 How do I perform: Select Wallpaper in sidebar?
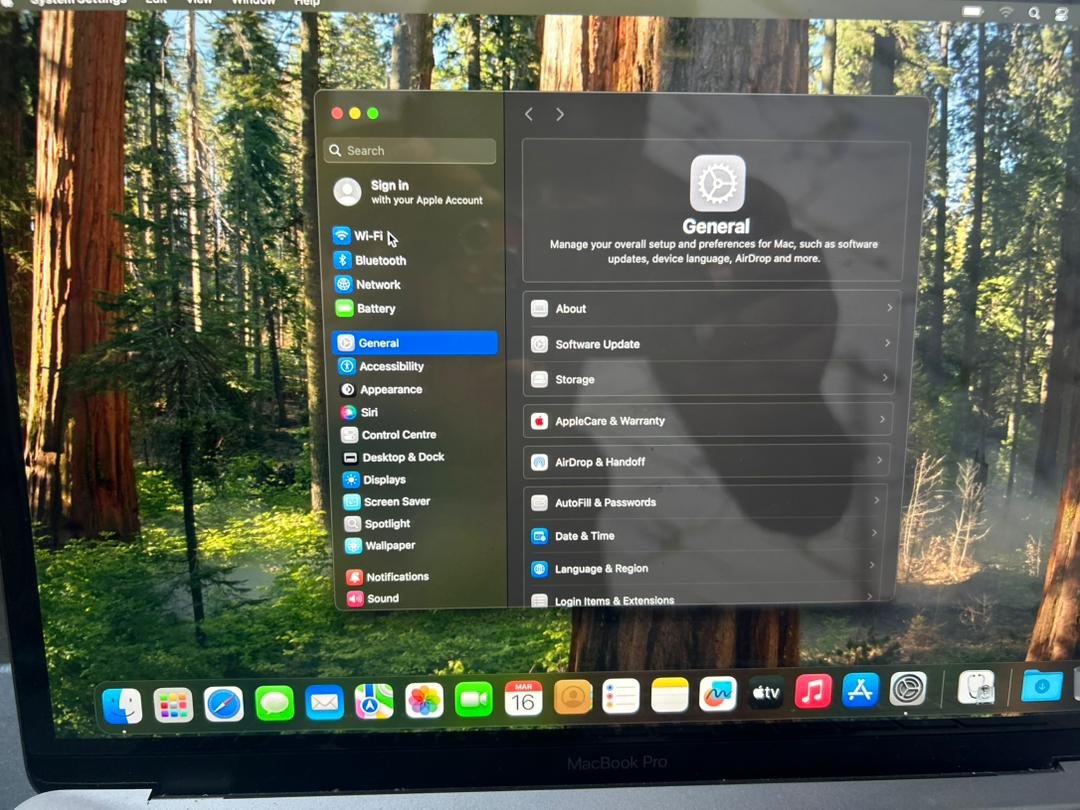390,546
